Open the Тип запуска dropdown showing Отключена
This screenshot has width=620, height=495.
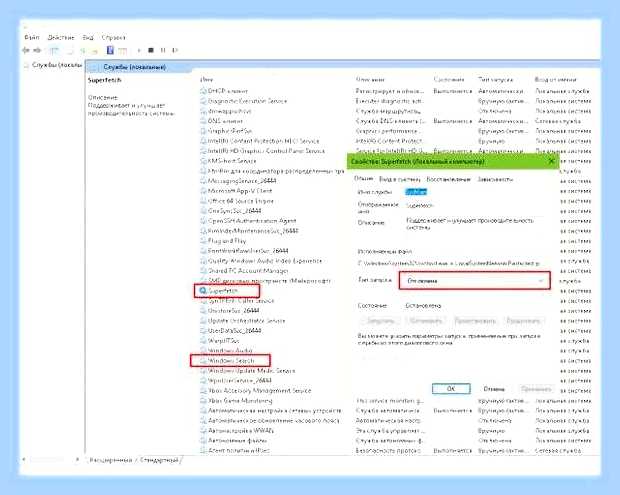click(474, 281)
